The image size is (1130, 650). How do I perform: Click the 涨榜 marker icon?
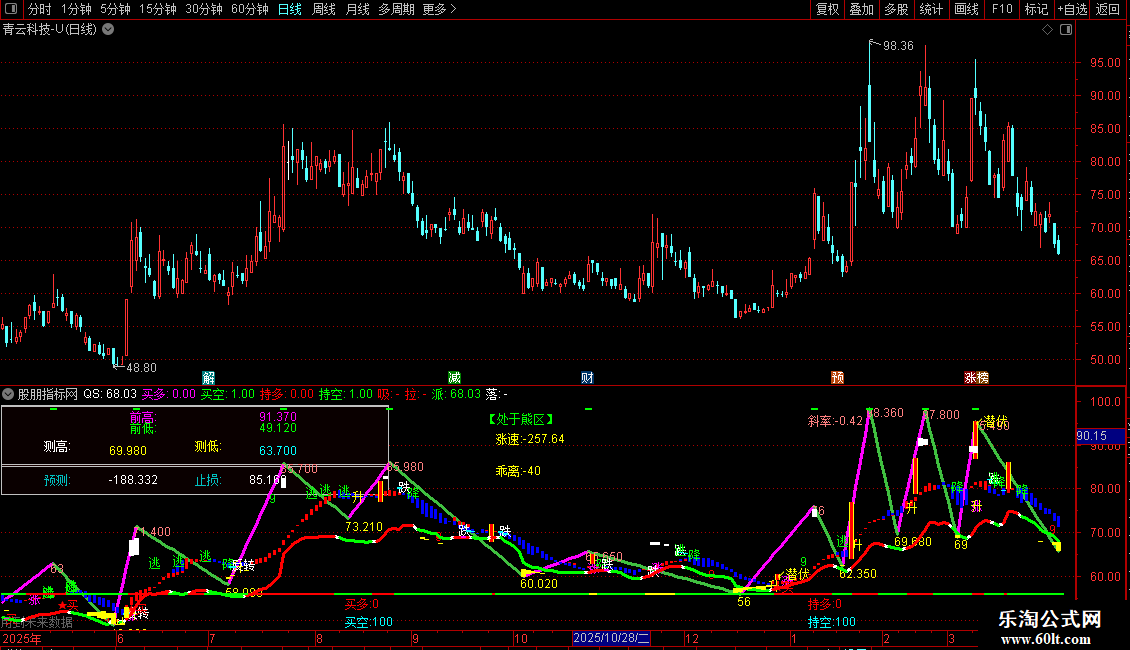[x=976, y=378]
